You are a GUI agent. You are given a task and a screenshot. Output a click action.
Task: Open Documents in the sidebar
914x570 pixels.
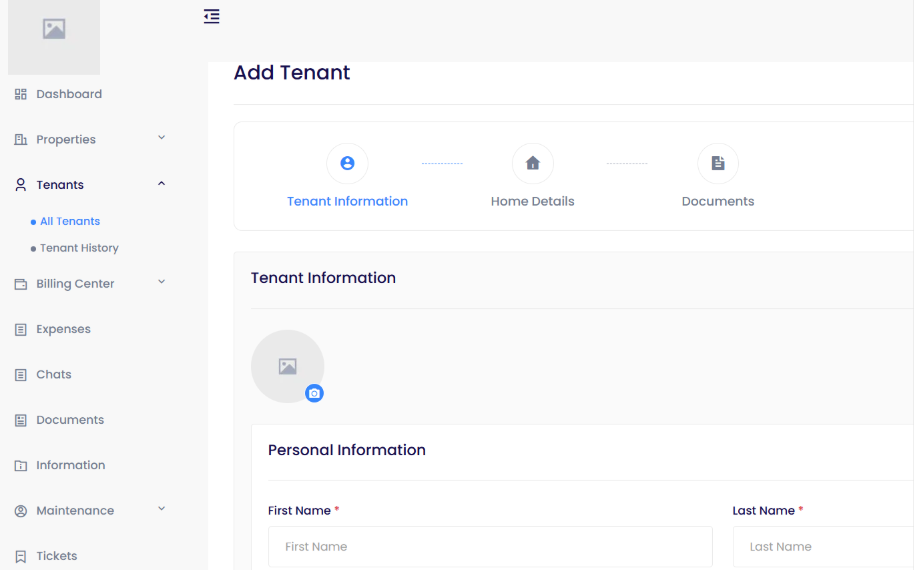pyautogui.click(x=70, y=420)
